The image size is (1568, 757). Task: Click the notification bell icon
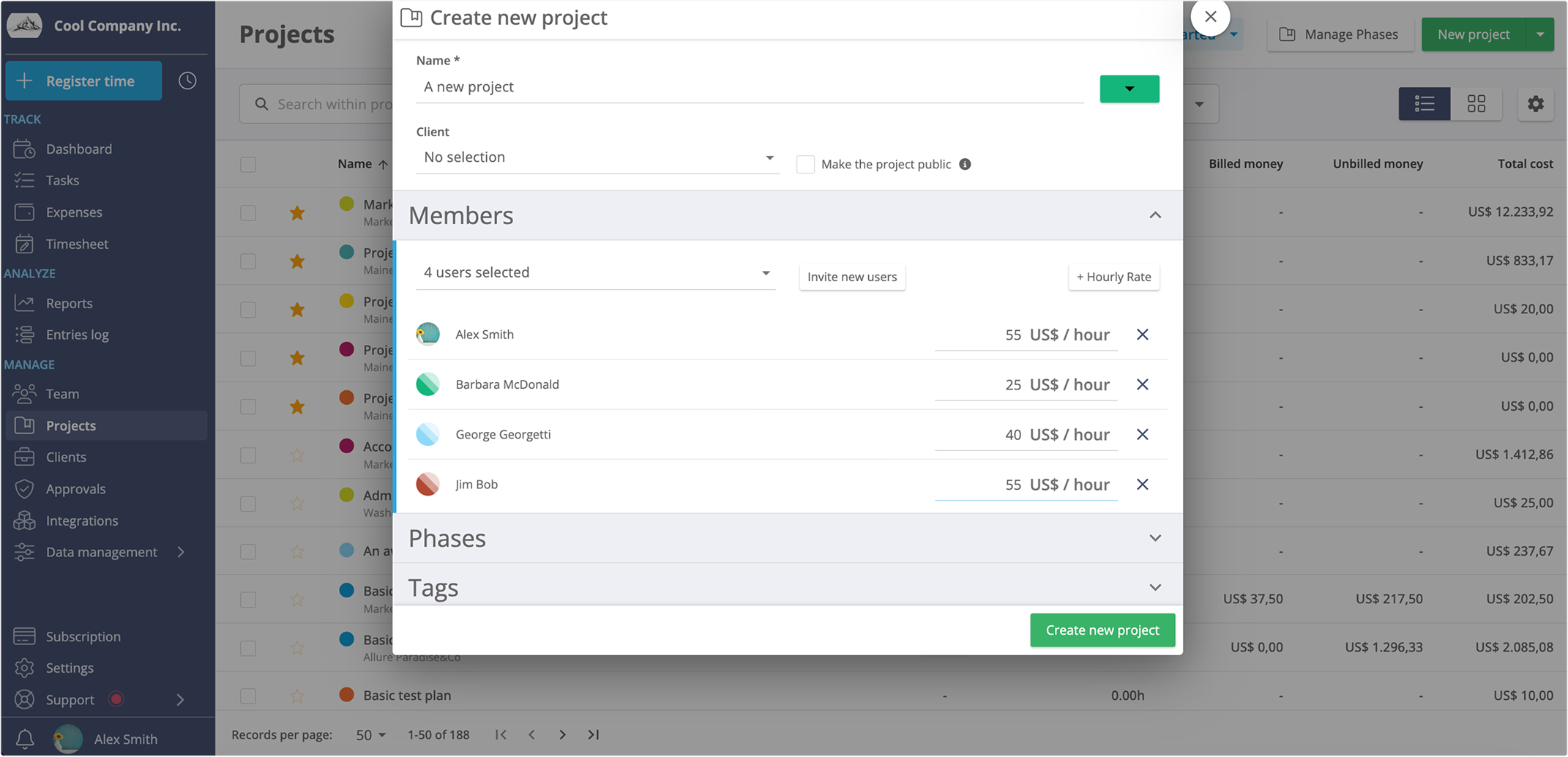pyautogui.click(x=24, y=739)
